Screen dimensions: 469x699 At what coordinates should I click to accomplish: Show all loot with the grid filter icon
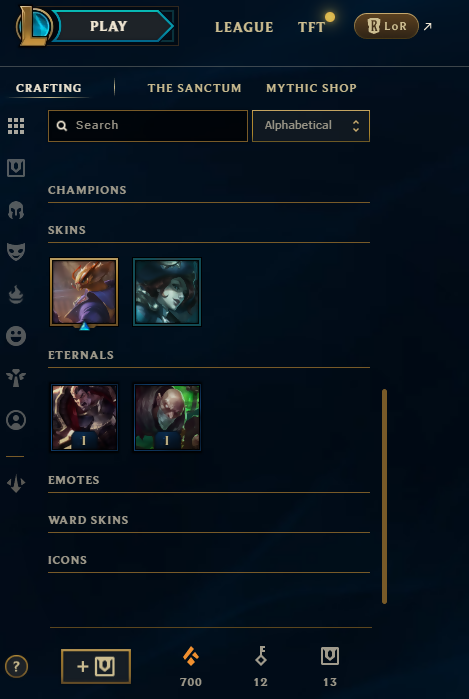coord(16,126)
